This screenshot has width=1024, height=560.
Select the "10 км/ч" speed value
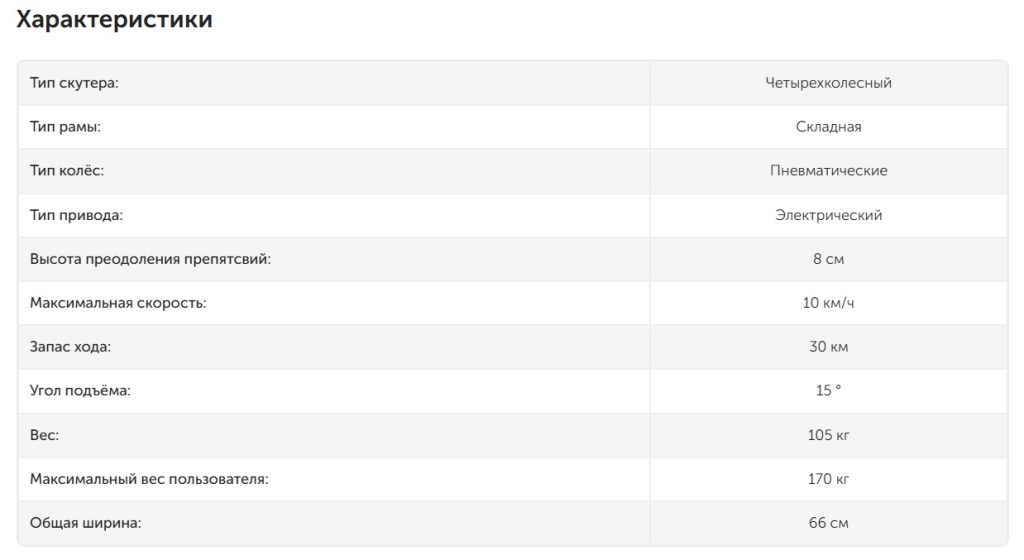click(x=828, y=303)
